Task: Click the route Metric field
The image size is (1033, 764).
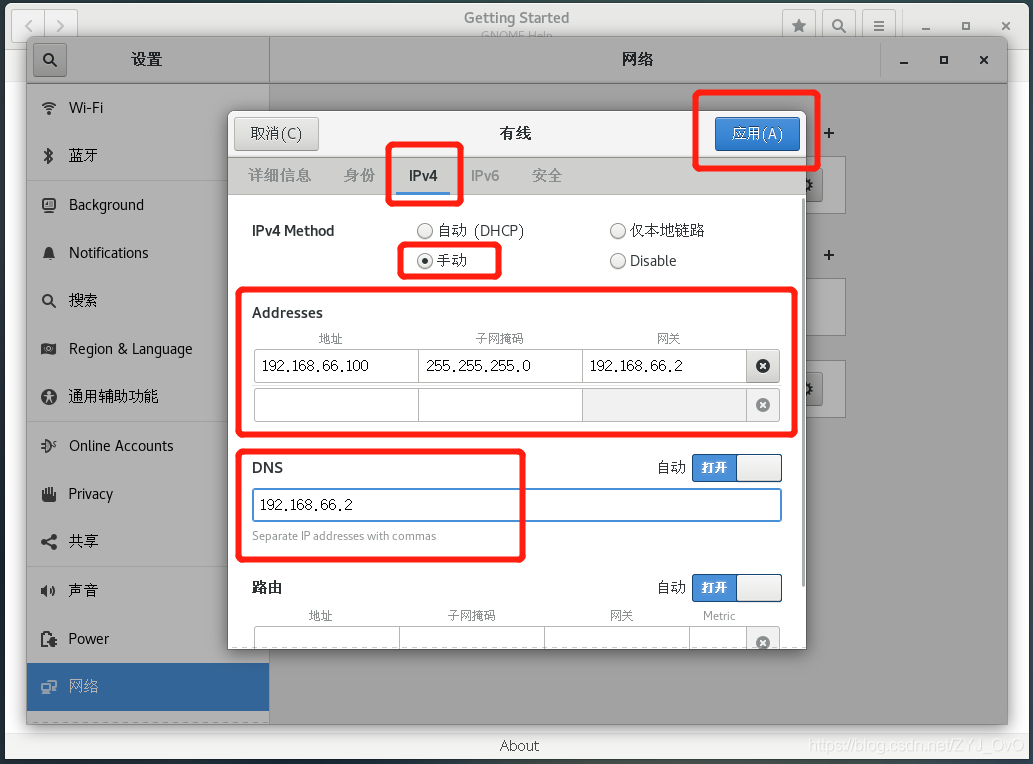Action: 718,638
